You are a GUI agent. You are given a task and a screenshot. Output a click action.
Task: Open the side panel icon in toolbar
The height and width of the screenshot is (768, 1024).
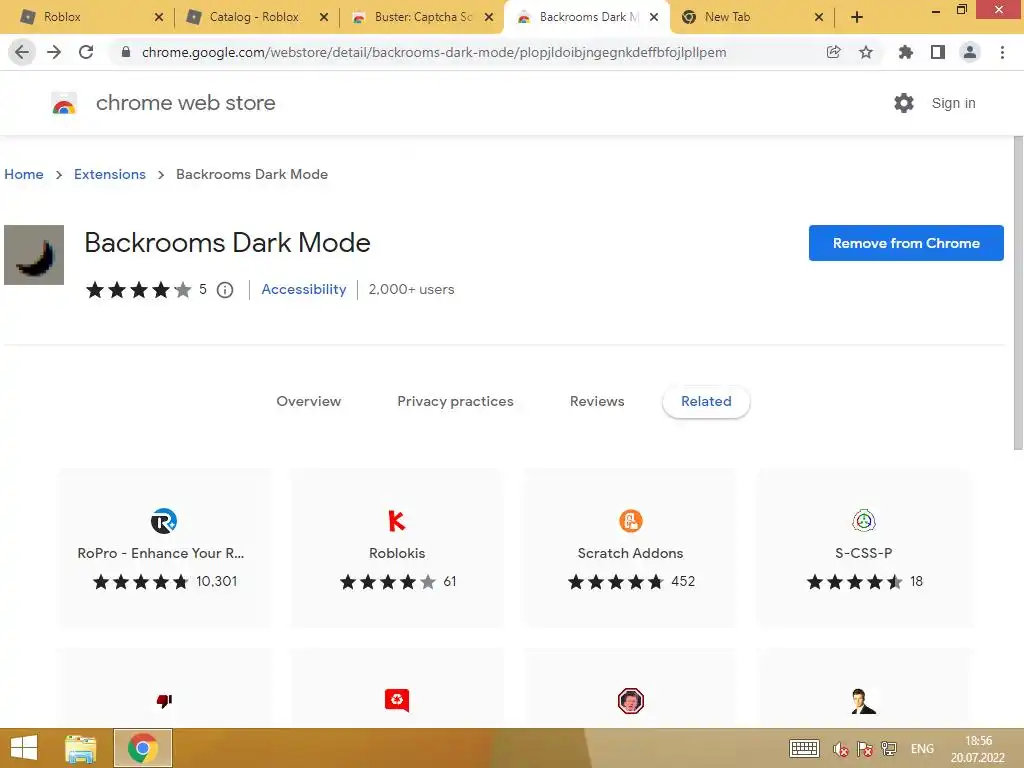[x=938, y=52]
